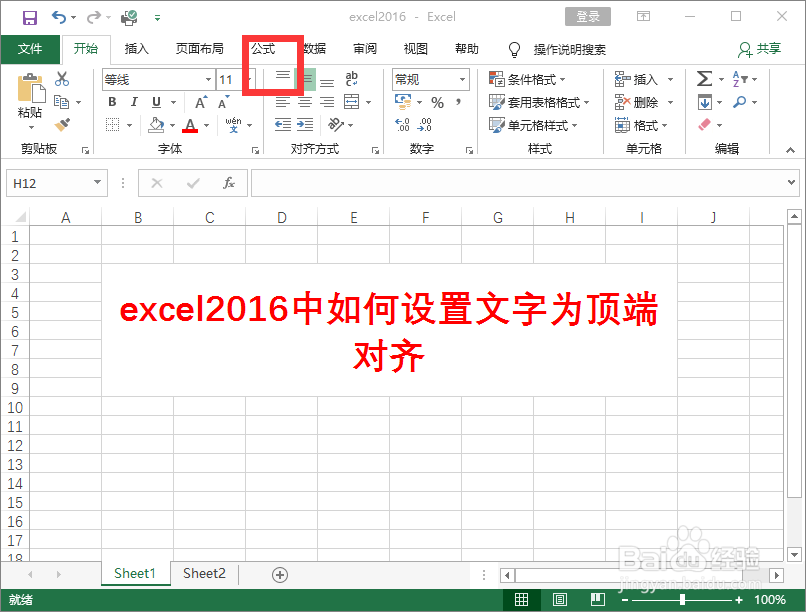Open the 页面布局 Page Layout tab
806x612 pixels.
(x=200, y=49)
